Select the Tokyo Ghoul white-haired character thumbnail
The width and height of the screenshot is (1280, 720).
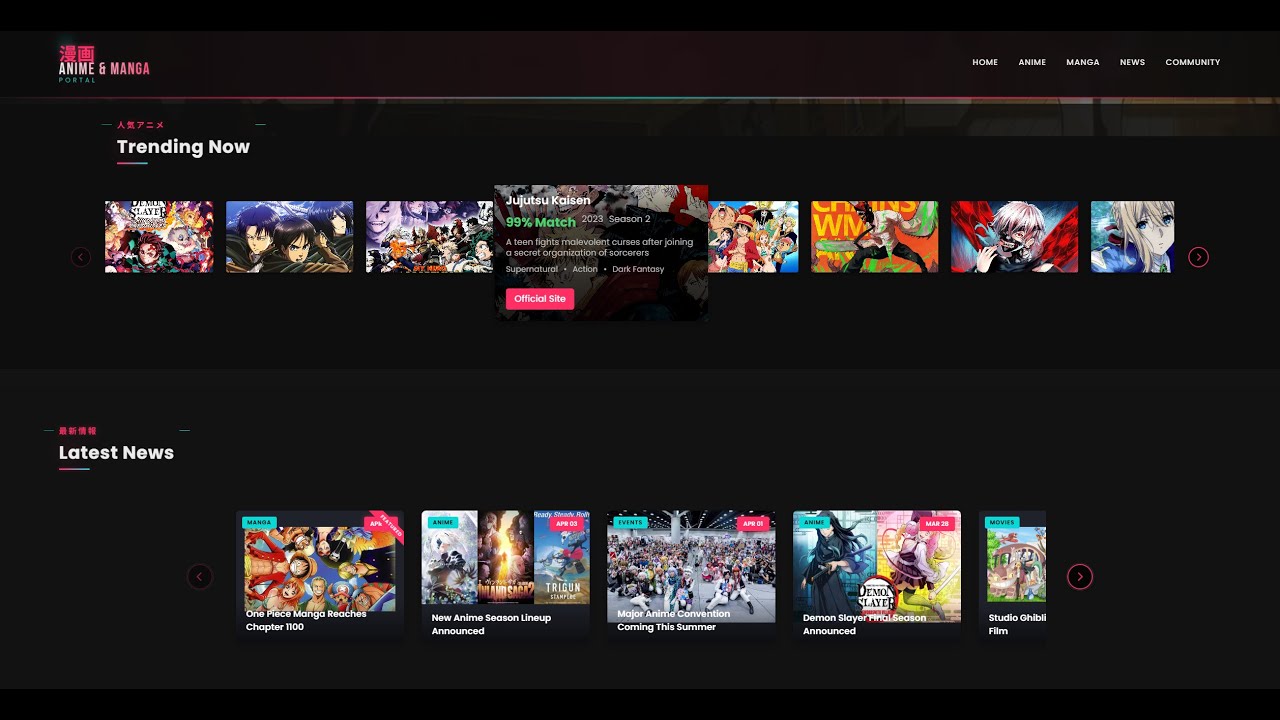(1014, 237)
